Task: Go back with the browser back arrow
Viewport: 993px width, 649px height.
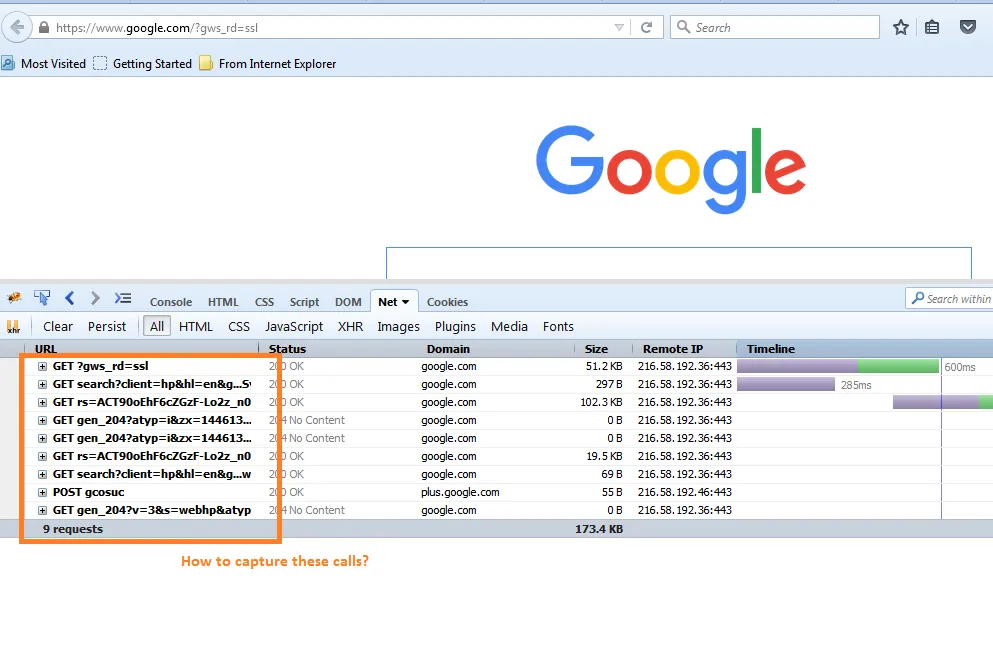Action: pyautogui.click(x=17, y=28)
